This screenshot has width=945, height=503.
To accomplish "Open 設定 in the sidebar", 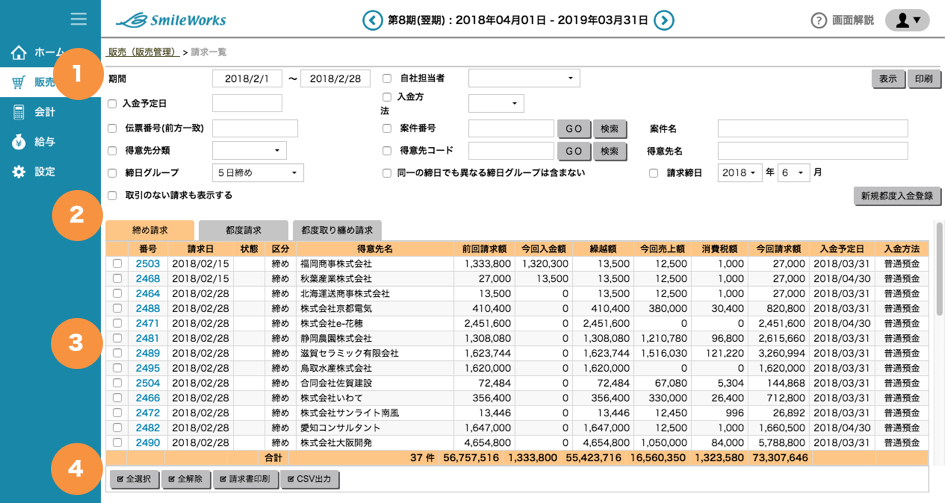I will tap(45, 172).
